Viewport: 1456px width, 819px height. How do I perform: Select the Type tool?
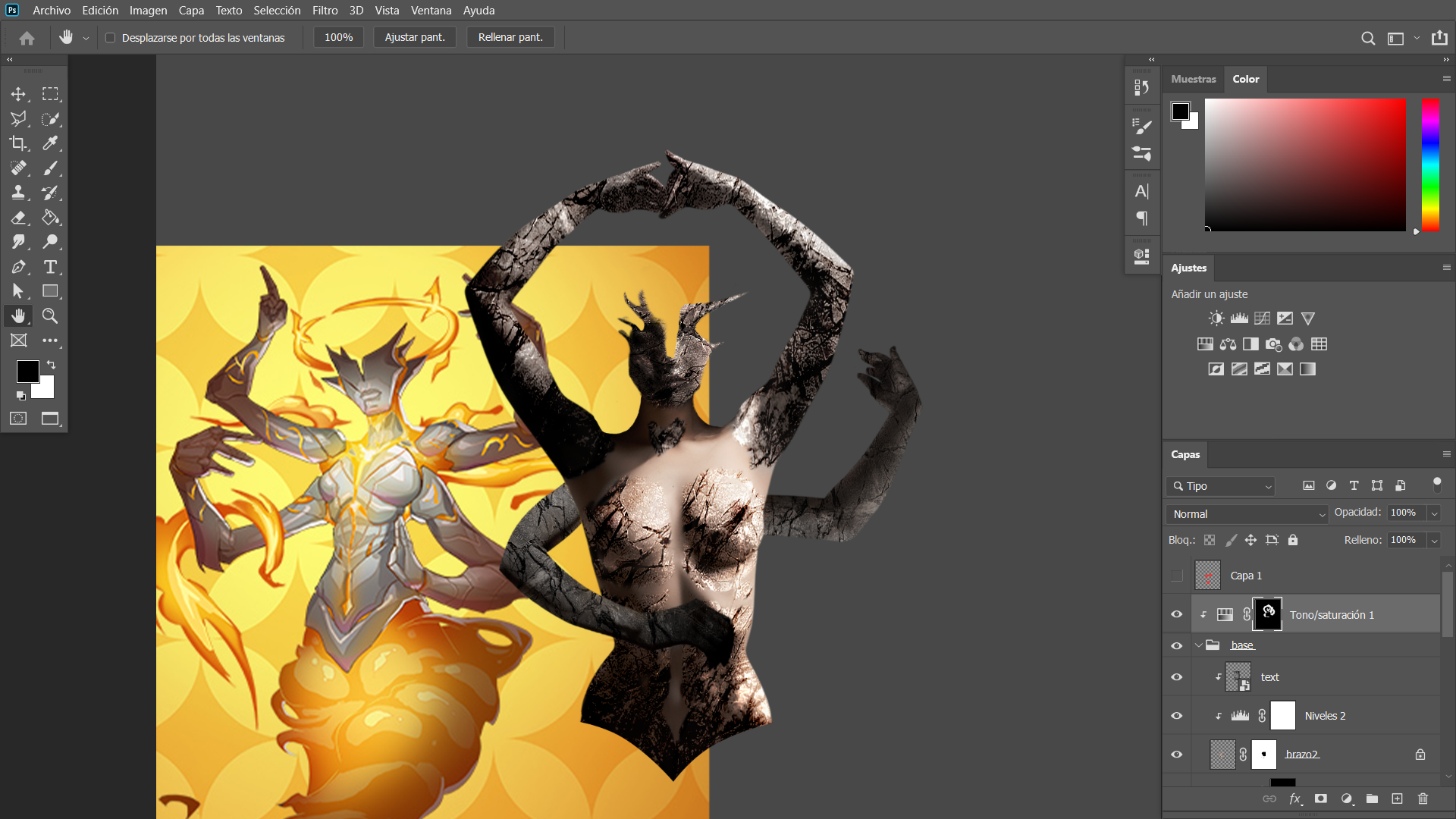coord(50,267)
